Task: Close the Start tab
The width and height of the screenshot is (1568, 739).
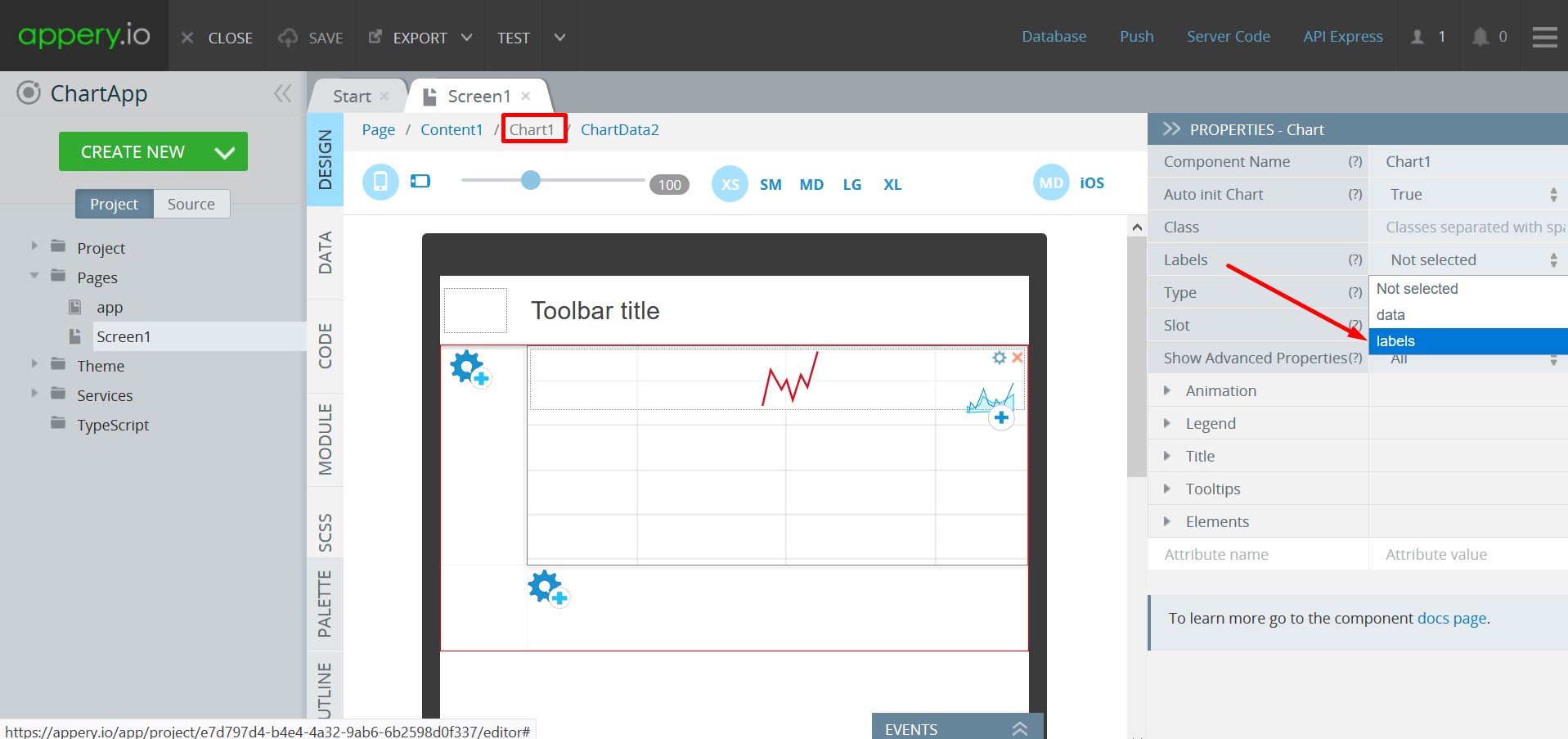Action: tap(384, 96)
